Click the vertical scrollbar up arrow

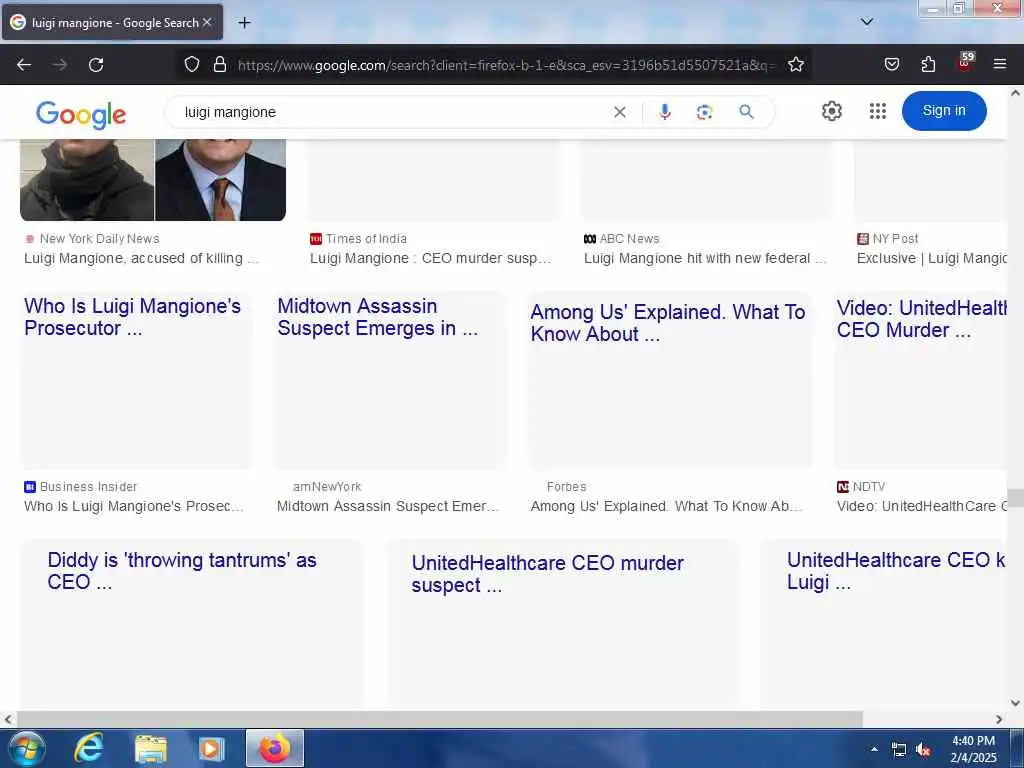click(x=1015, y=93)
